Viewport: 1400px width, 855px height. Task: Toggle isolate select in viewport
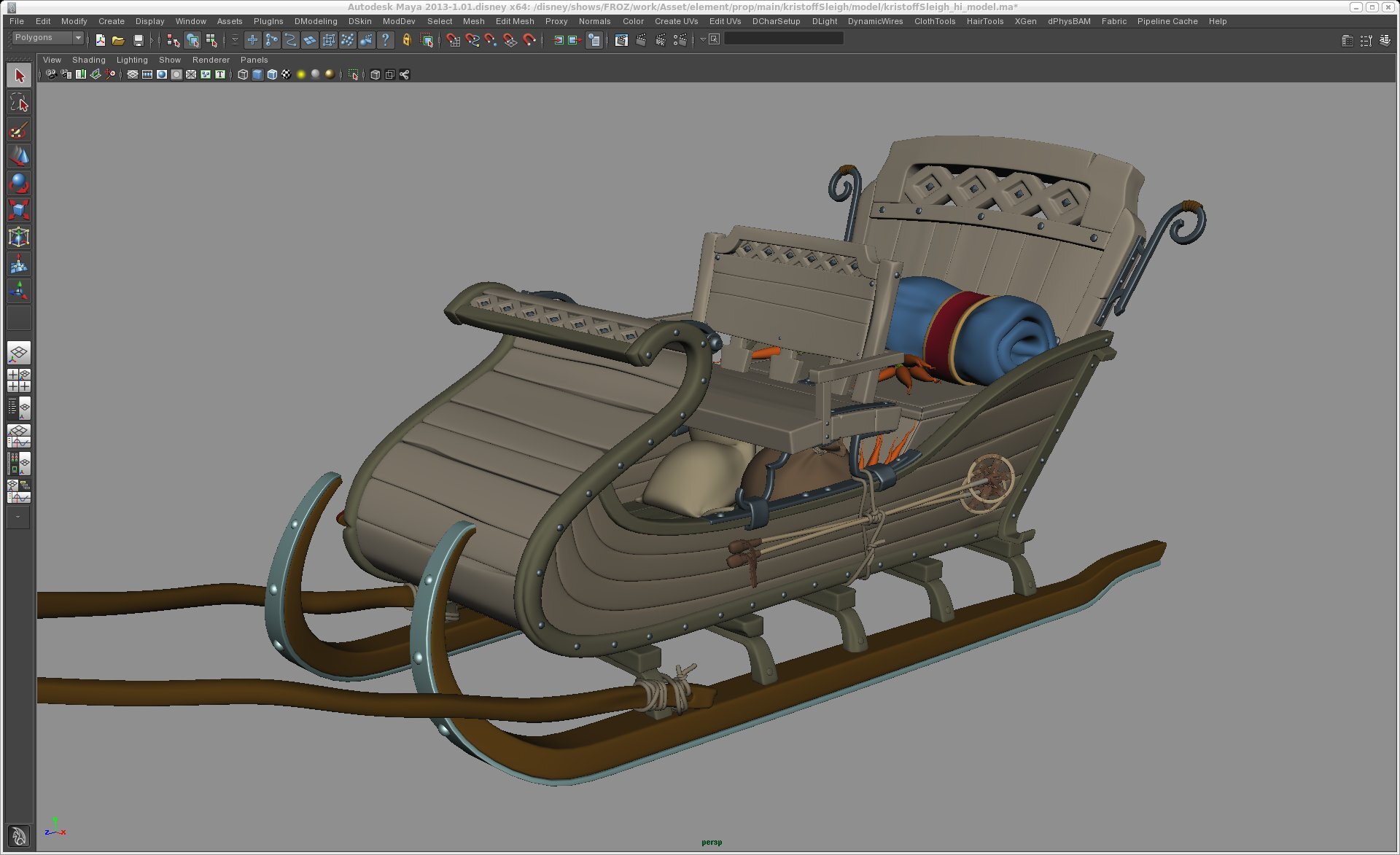tap(354, 74)
